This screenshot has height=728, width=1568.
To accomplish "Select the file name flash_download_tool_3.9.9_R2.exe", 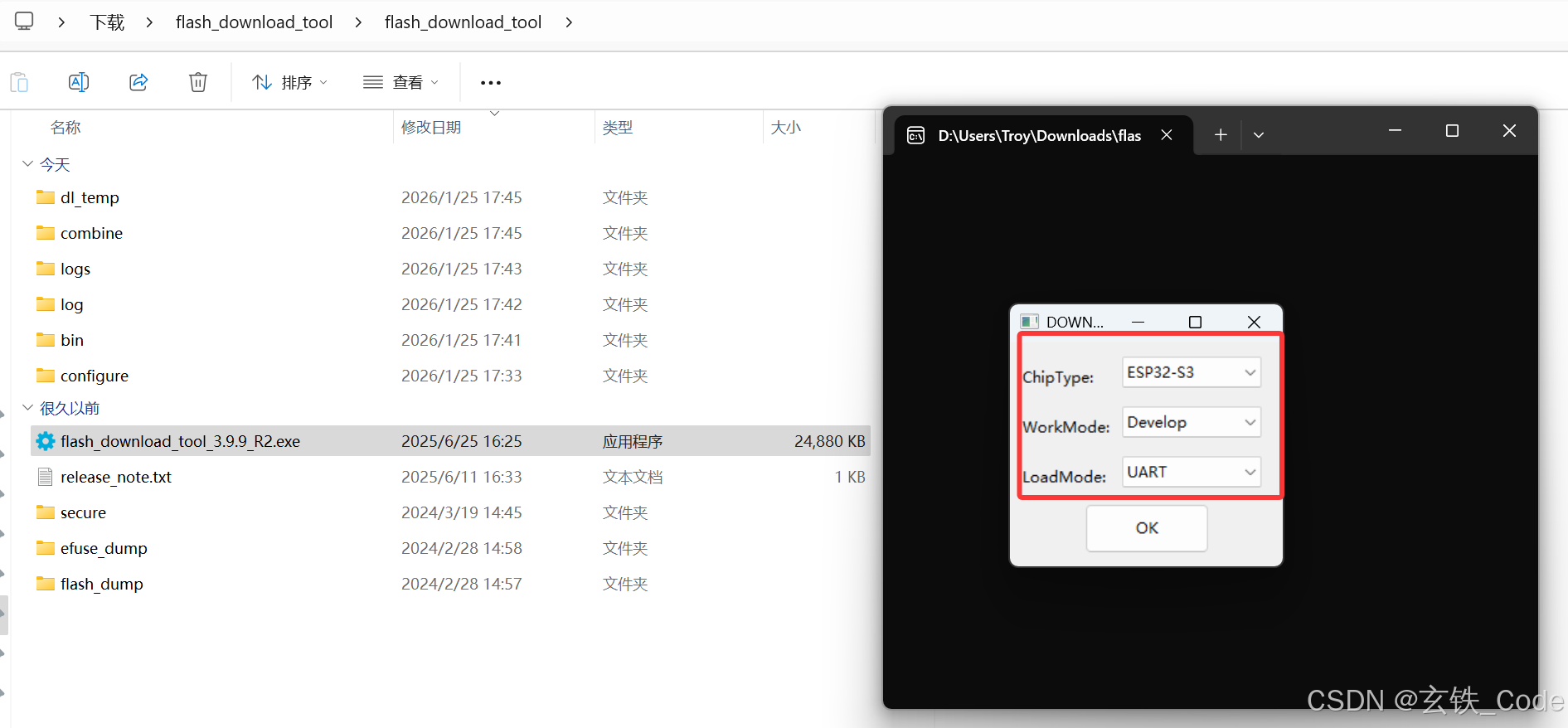I will [x=180, y=441].
